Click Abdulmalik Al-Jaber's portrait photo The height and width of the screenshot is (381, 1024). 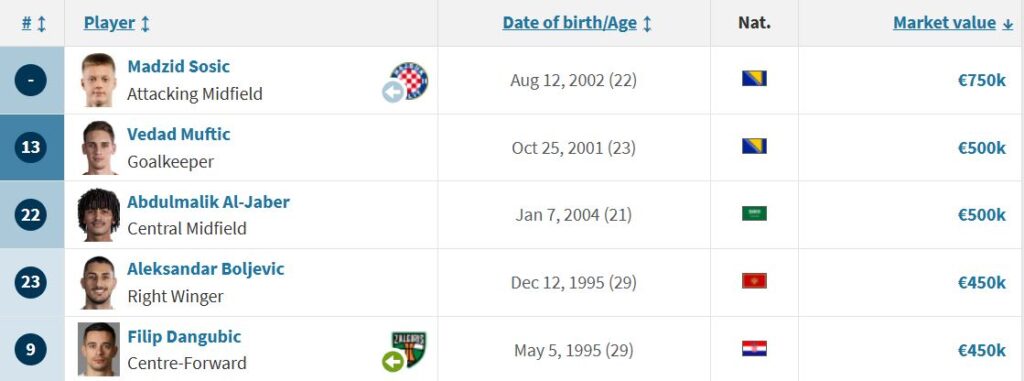99,215
